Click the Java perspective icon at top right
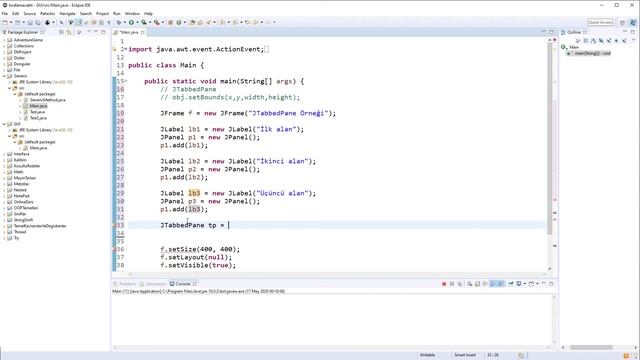 (x=633, y=22)
